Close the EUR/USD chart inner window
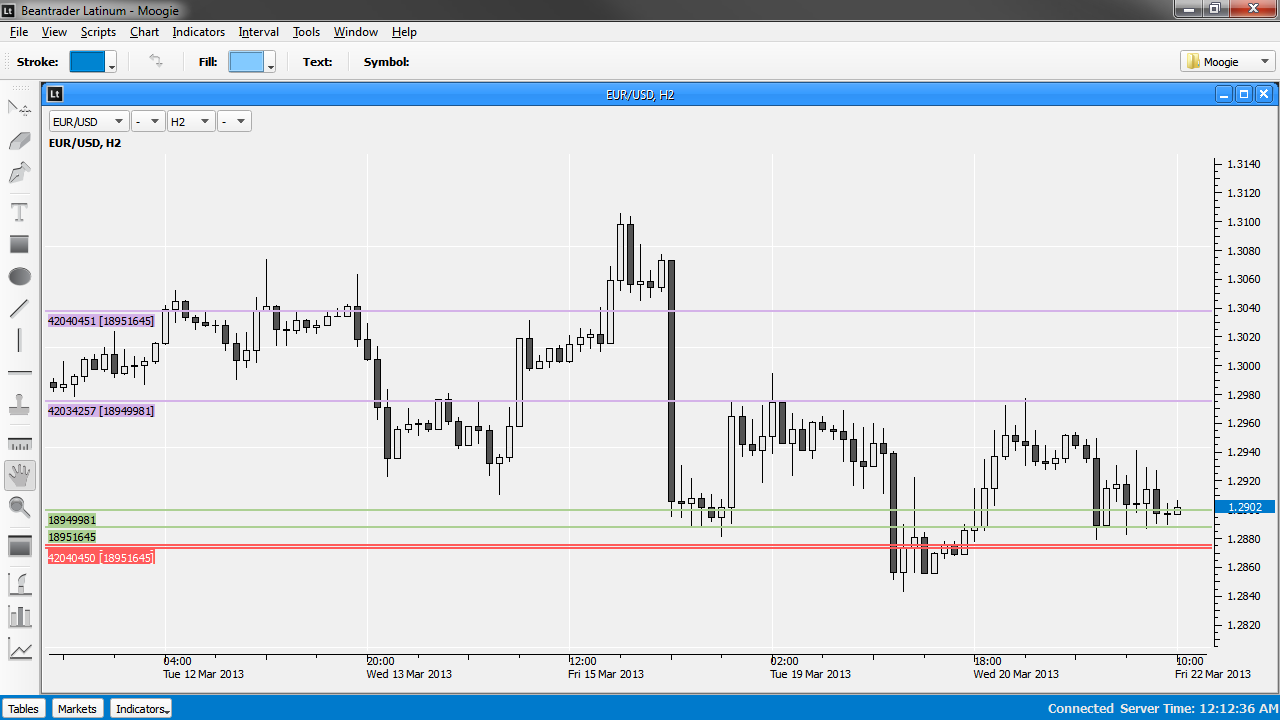Viewport: 1280px width, 720px height. point(1264,94)
